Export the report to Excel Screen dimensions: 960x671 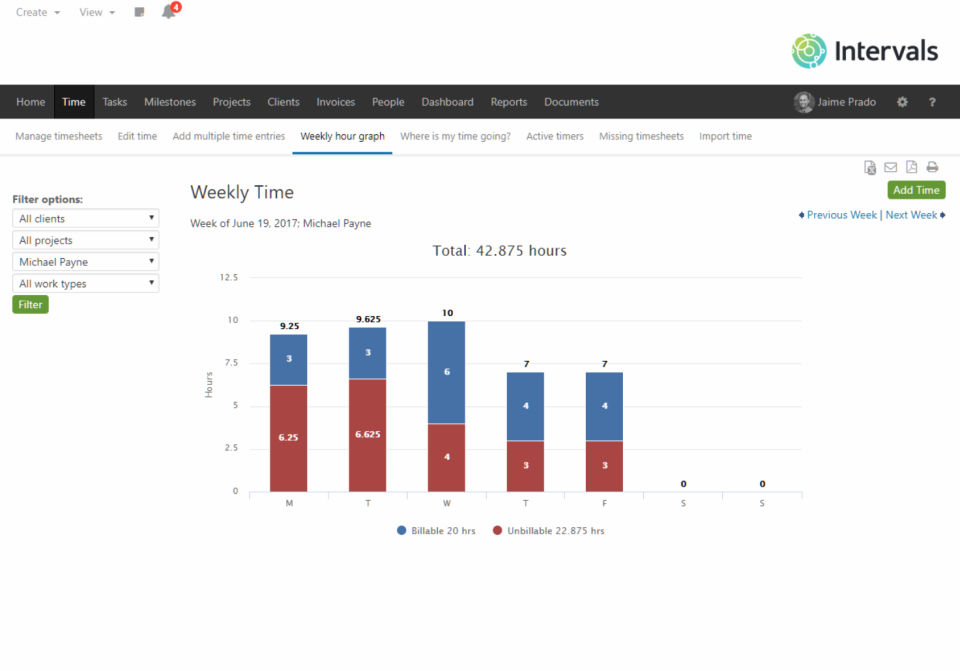[870, 168]
